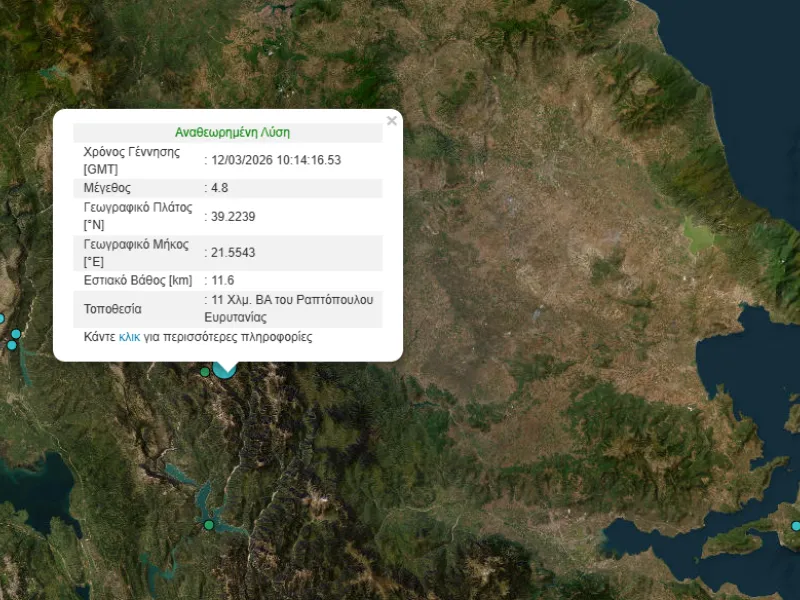Click the 'Μέγεθος' row label
This screenshot has height=600, width=800.
[x=107, y=188]
